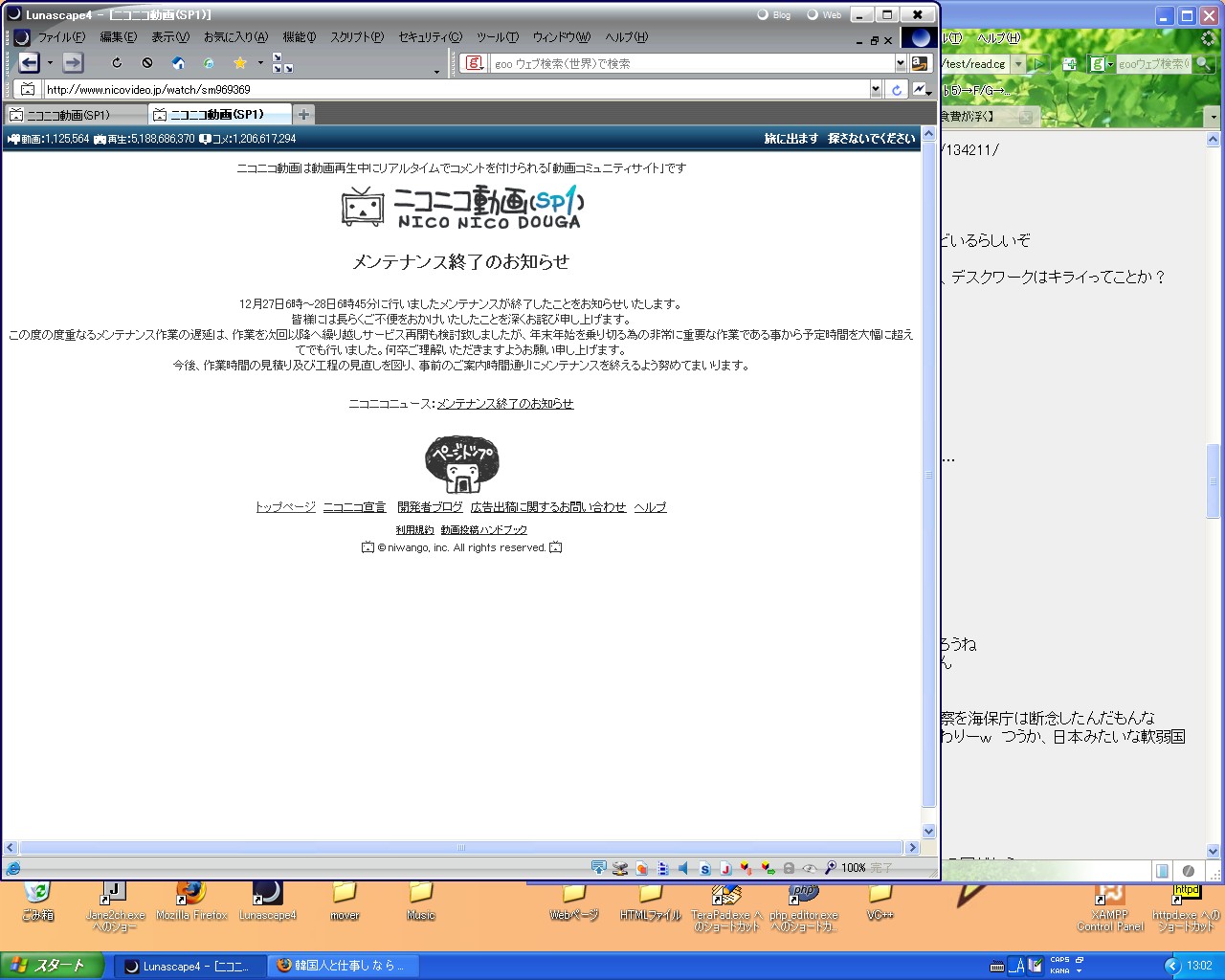Open the address bar URL dropdown
1225x980 pixels.
coord(876,89)
